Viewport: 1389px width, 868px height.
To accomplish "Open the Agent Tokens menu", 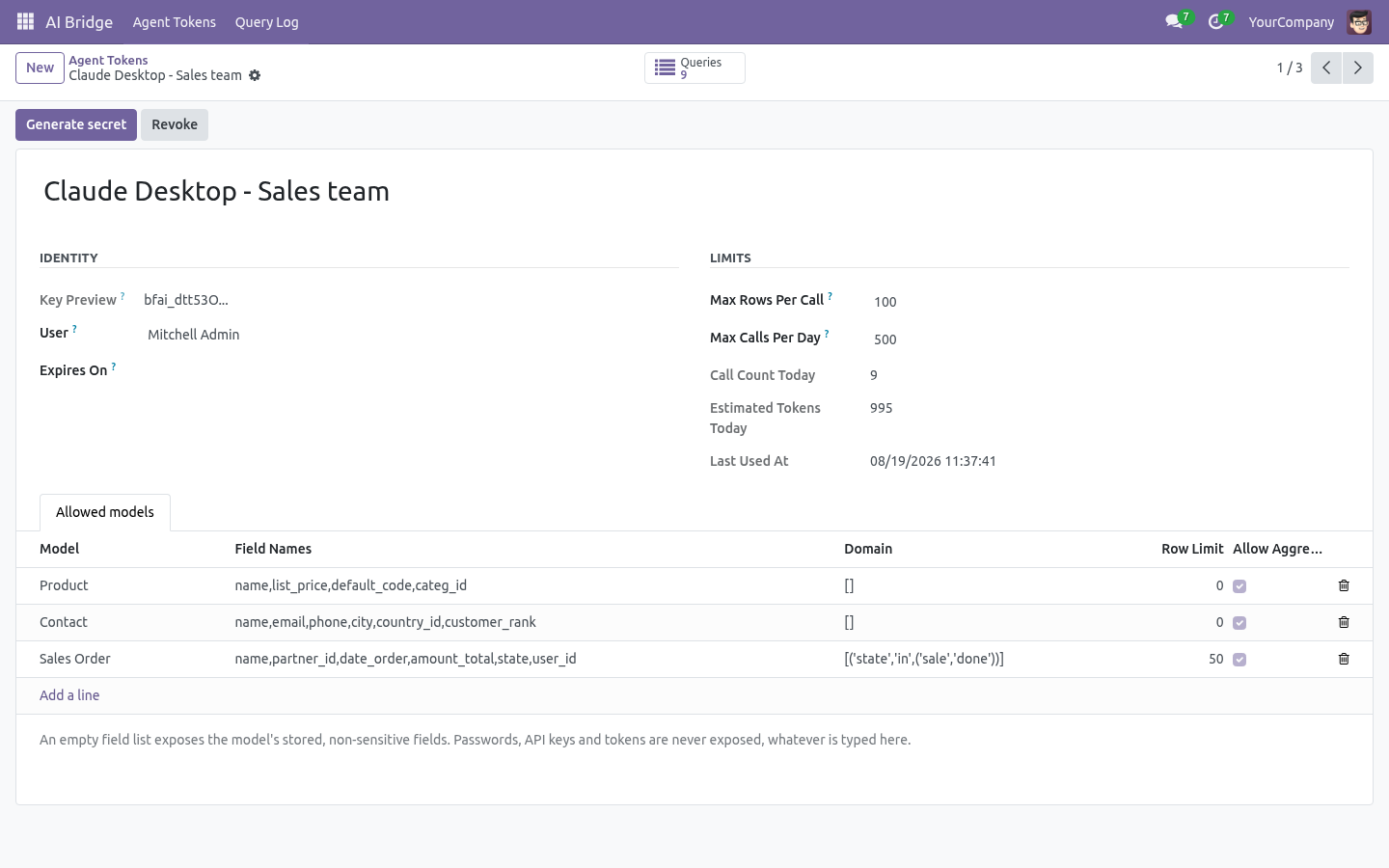I will coord(175,21).
